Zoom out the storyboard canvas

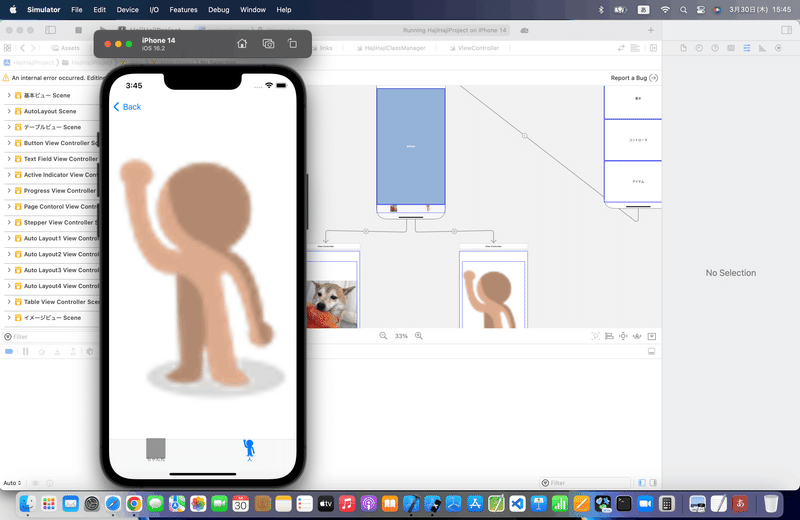tap(383, 336)
